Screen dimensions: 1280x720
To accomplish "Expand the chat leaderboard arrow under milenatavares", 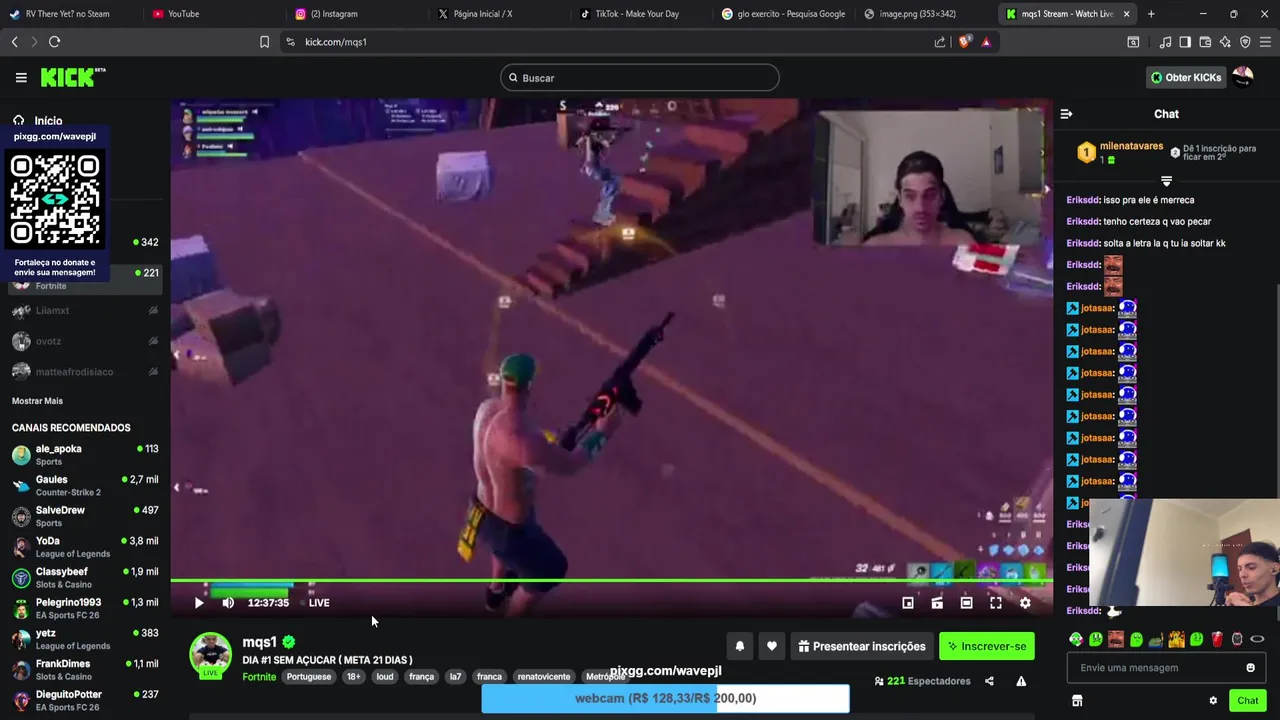I will click(1166, 181).
